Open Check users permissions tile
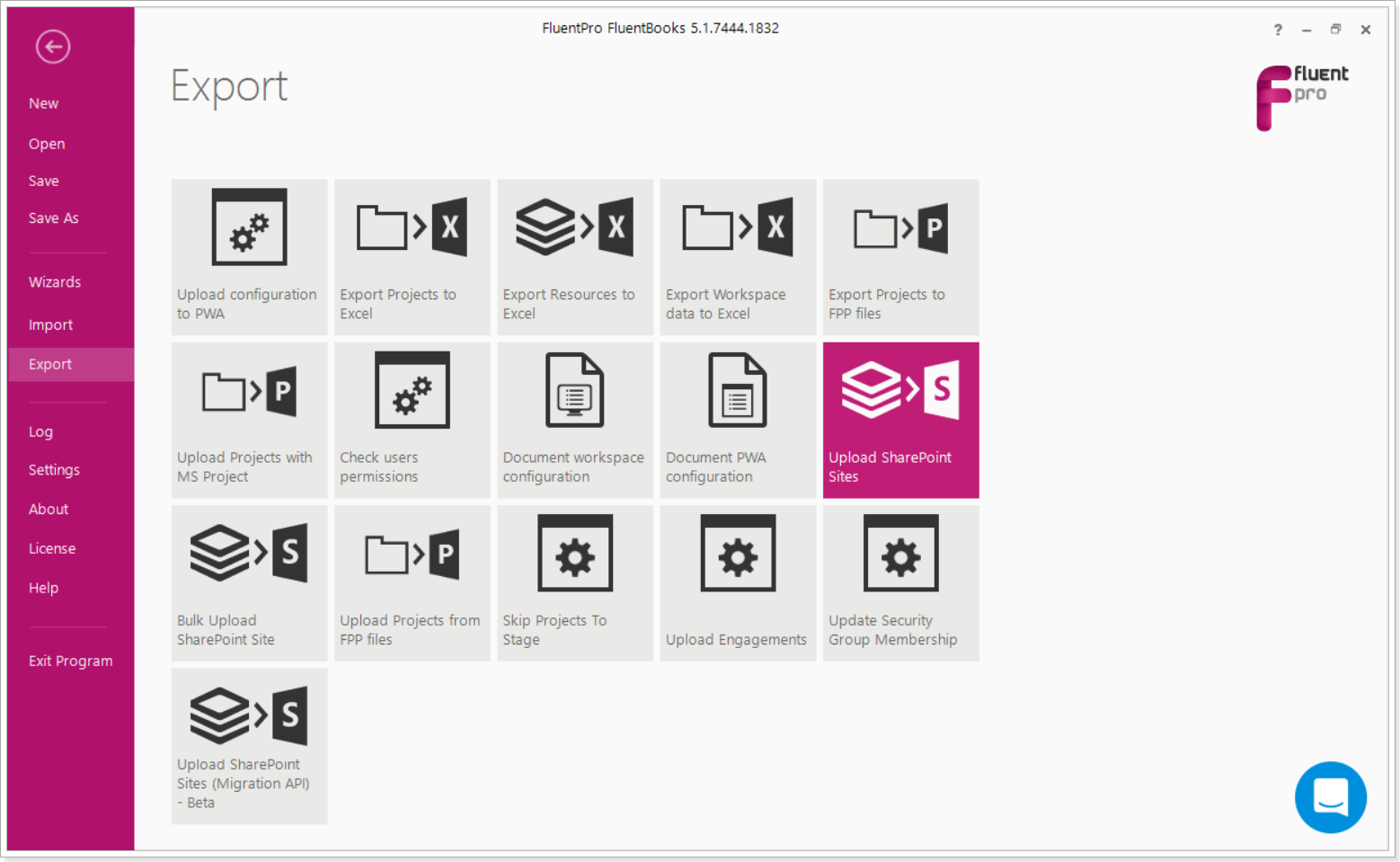1400x862 pixels. click(x=412, y=420)
